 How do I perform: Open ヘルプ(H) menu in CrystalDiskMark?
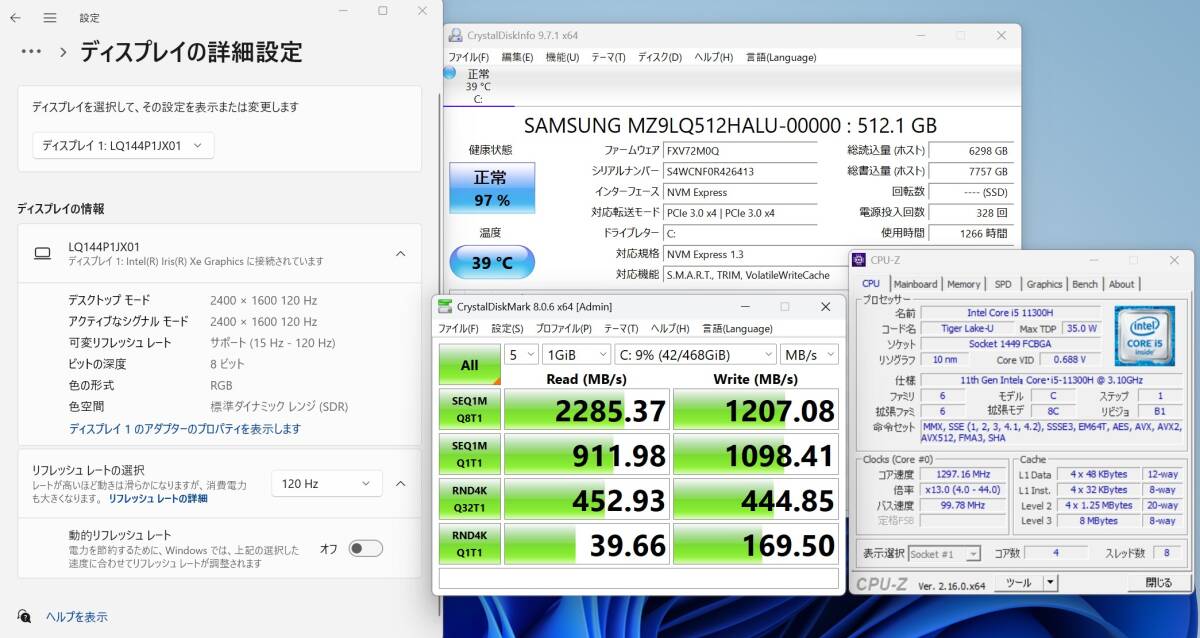point(670,328)
